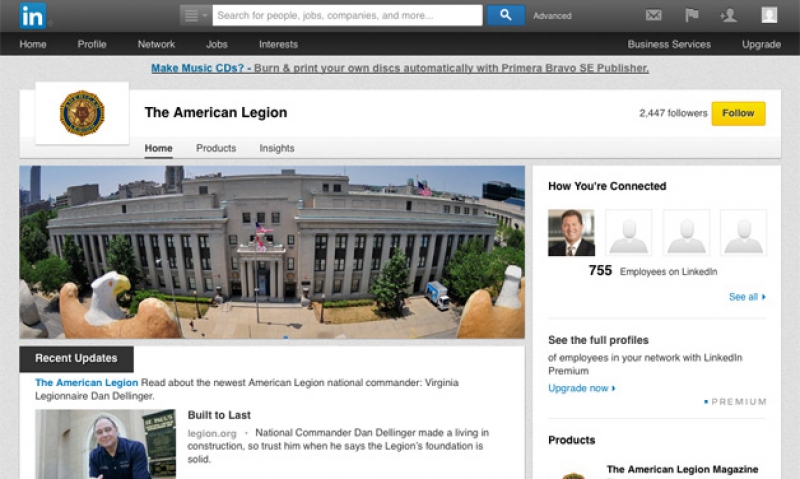The height and width of the screenshot is (479, 800).
Task: Click the headquarters building banner image
Action: [x=272, y=252]
